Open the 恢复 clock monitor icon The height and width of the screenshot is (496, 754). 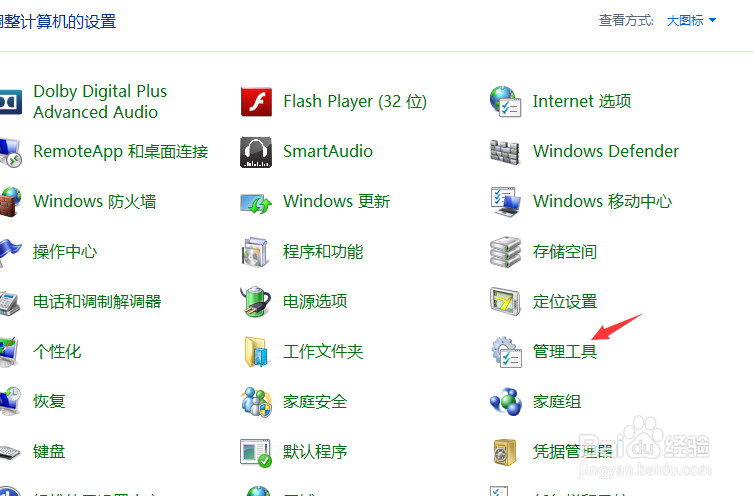pos(11,401)
